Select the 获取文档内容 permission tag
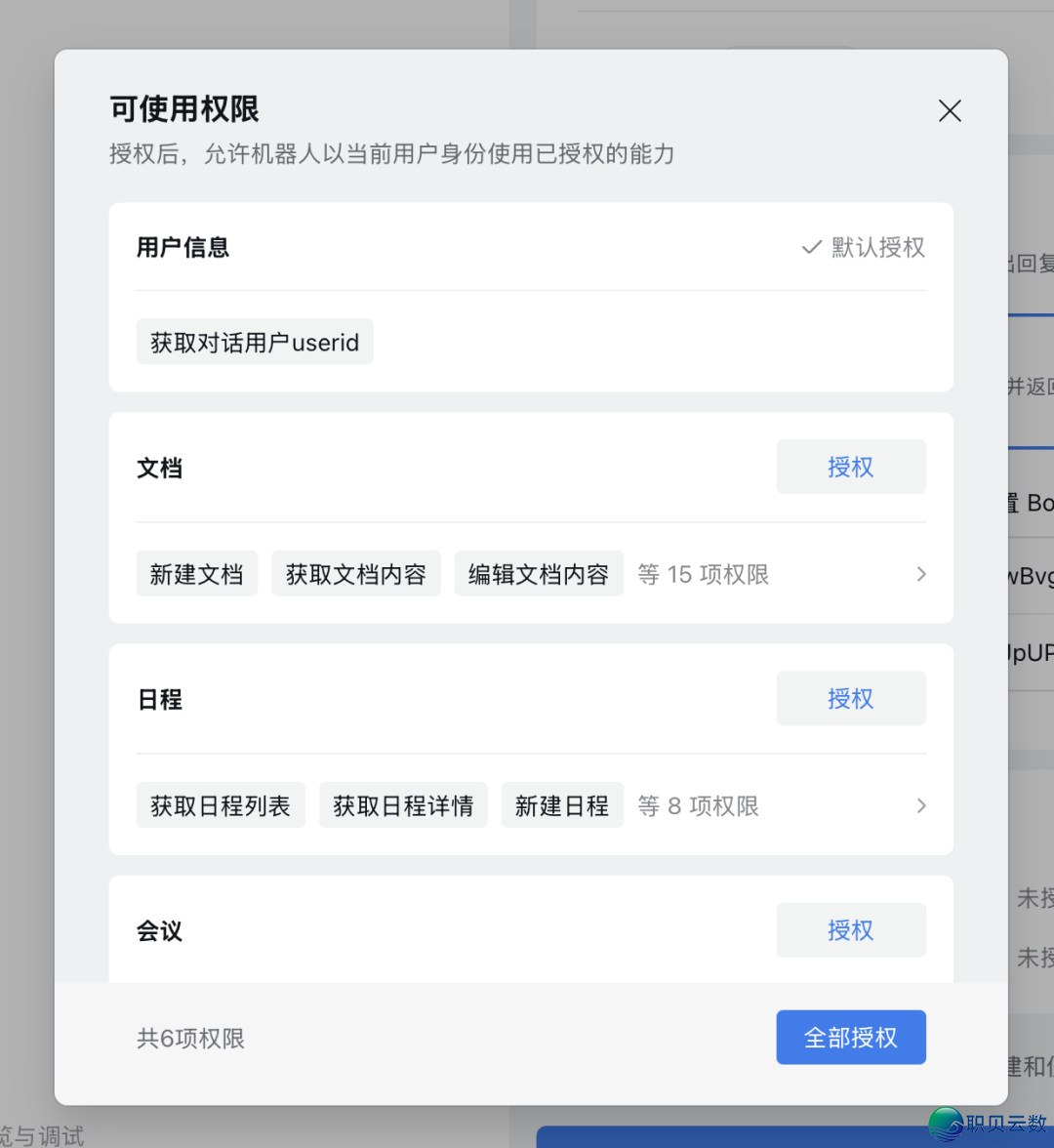 (355, 574)
